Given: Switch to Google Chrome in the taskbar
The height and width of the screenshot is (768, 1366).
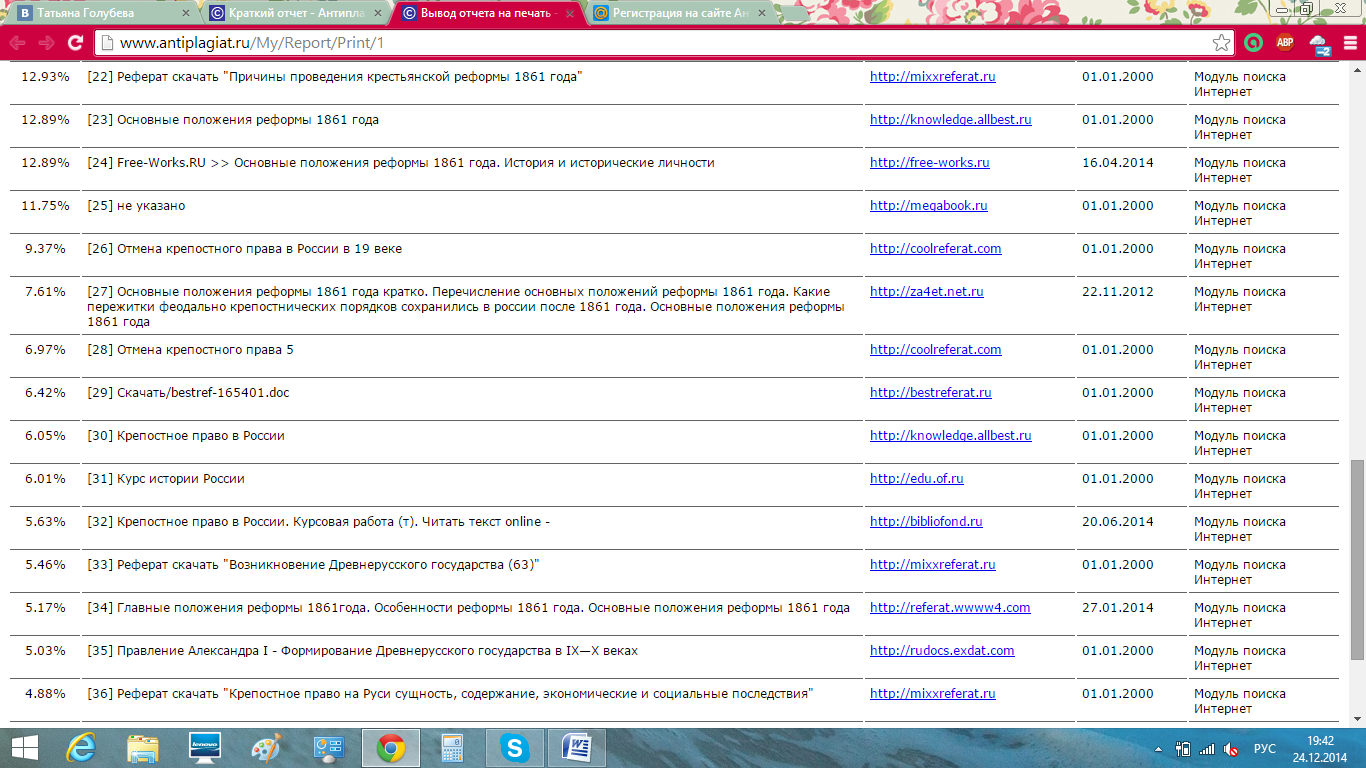Looking at the screenshot, I should (391, 748).
